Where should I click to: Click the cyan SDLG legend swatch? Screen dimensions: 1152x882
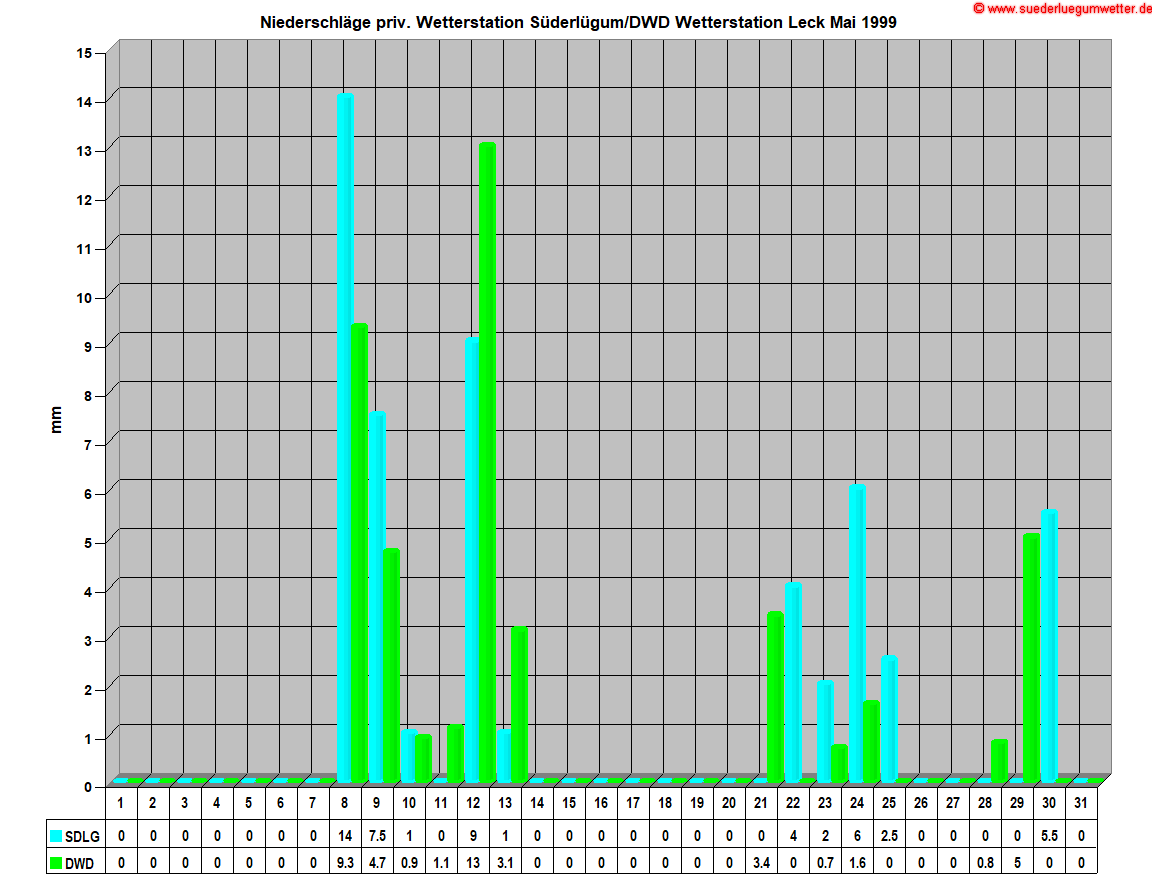(x=56, y=836)
